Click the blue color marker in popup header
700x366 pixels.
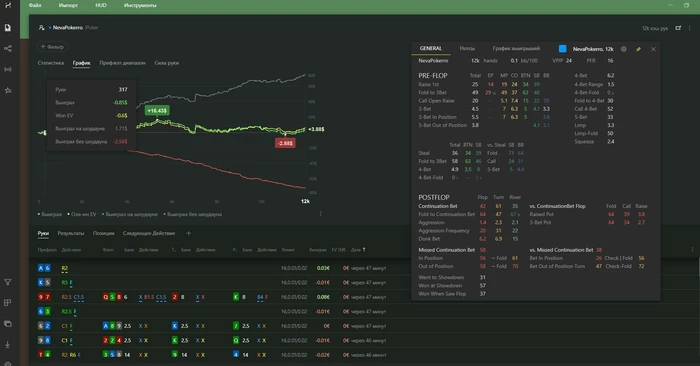pos(562,49)
